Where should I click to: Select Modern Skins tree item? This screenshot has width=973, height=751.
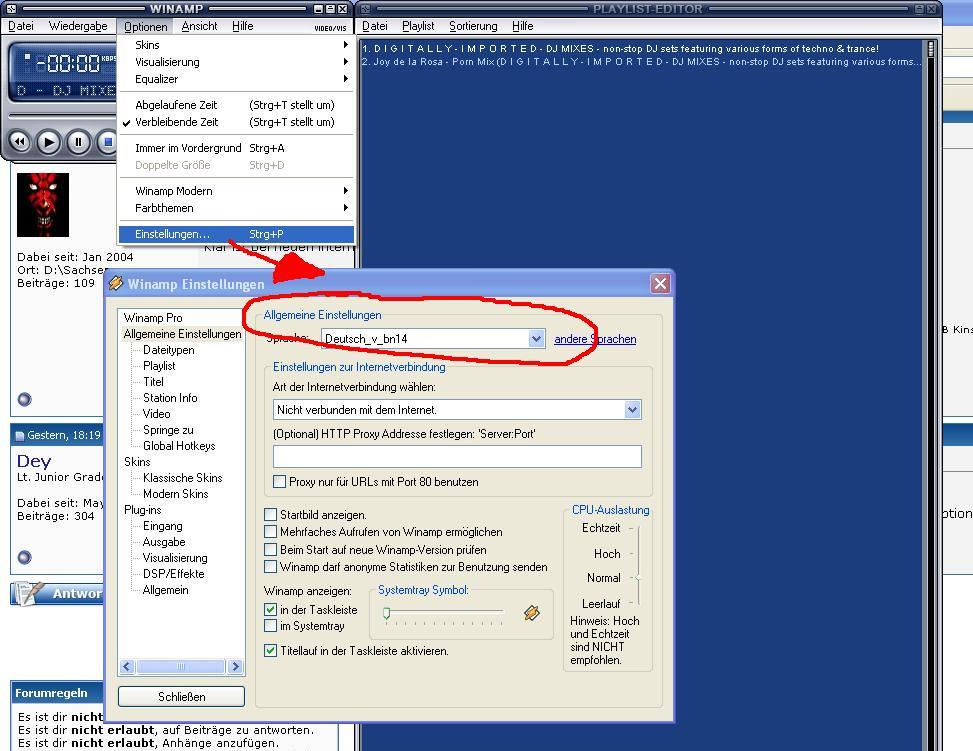point(176,494)
